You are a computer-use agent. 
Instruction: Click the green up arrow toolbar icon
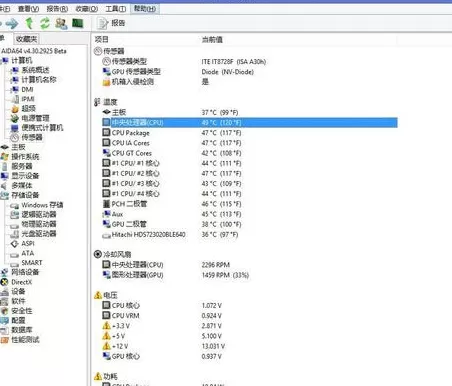29,23
